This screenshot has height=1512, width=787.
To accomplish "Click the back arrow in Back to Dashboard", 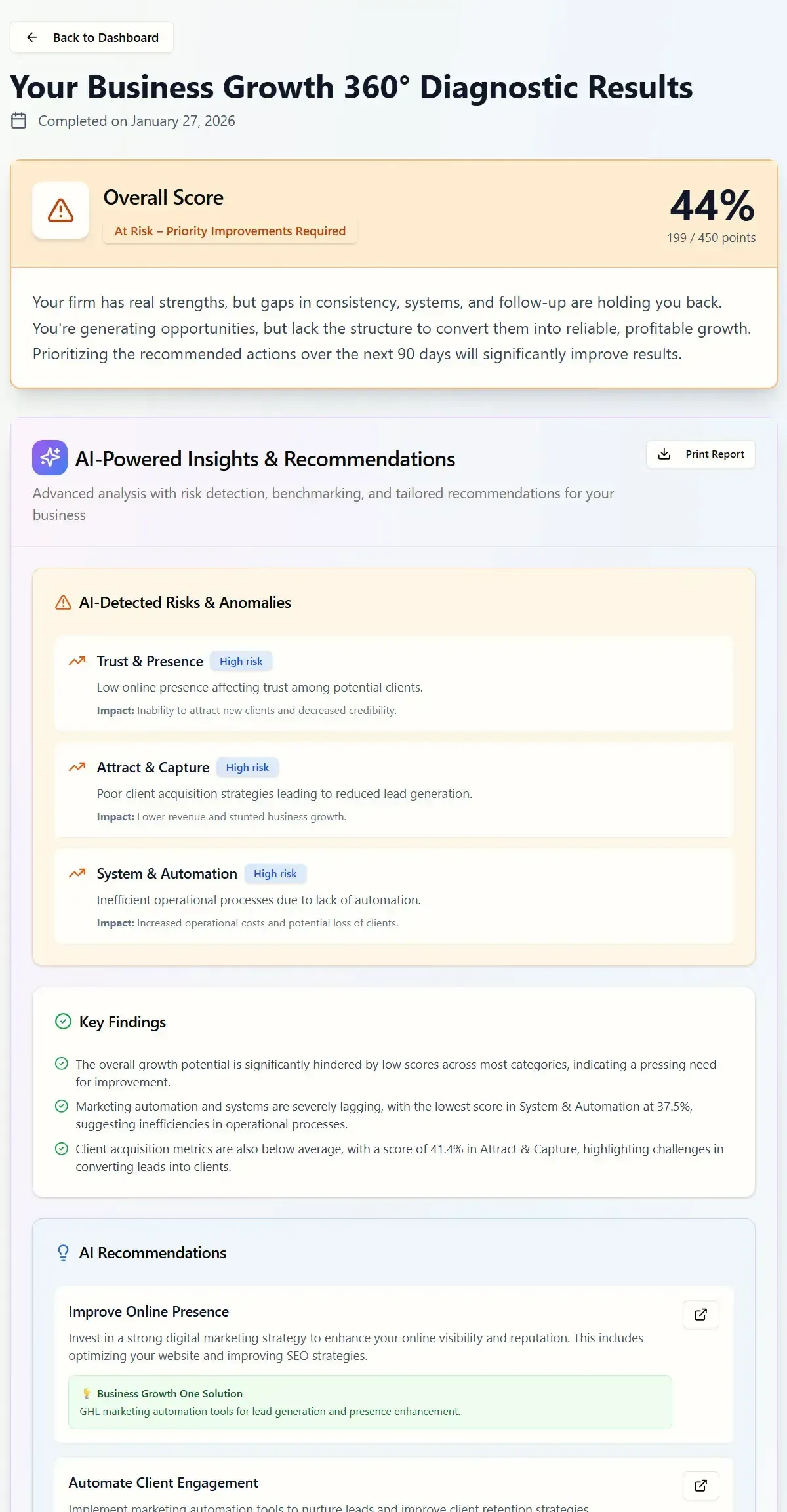I will 31,37.
